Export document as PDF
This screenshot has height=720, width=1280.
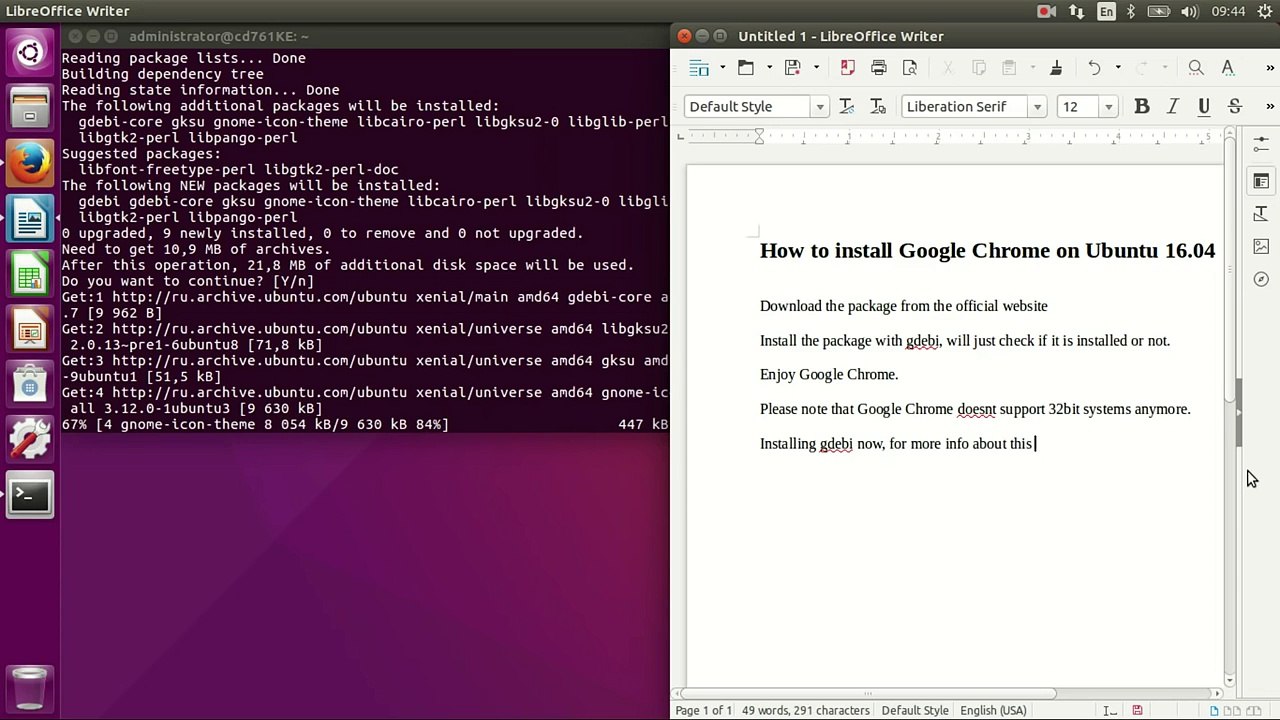pyautogui.click(x=848, y=68)
